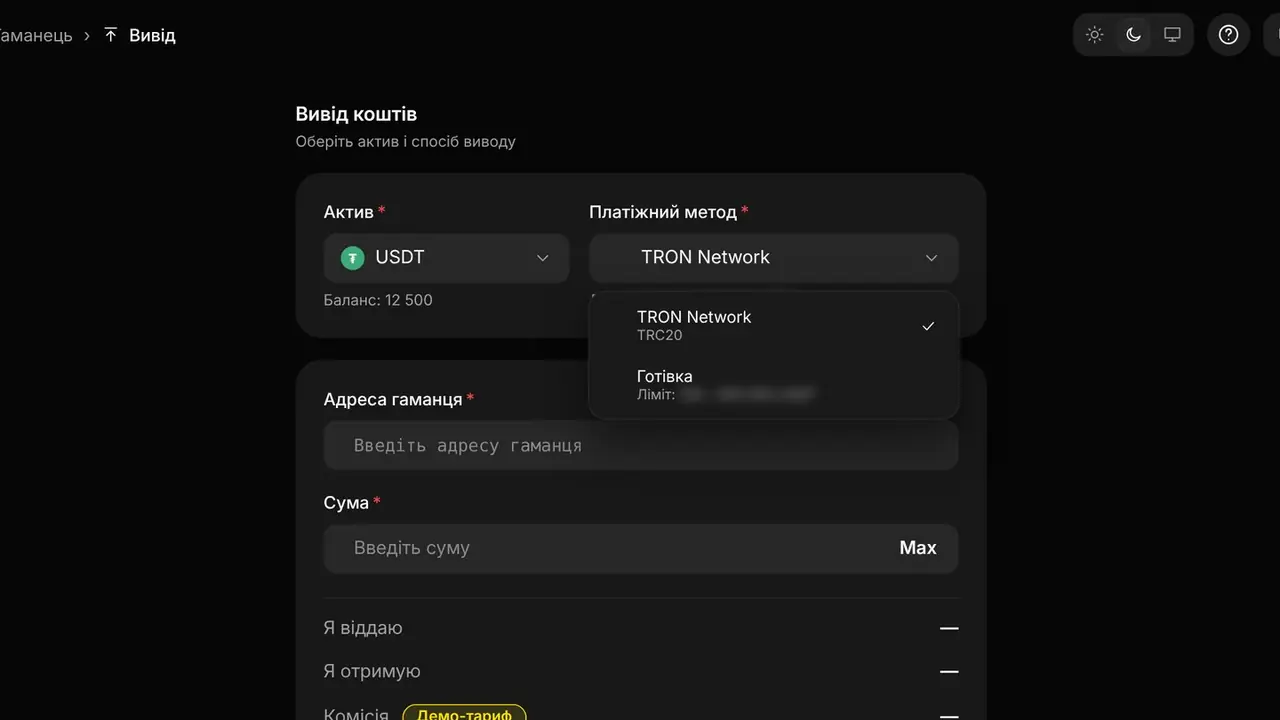Focus the Введіть адресу гаманця field
The width and height of the screenshot is (1280, 720).
[641, 445]
